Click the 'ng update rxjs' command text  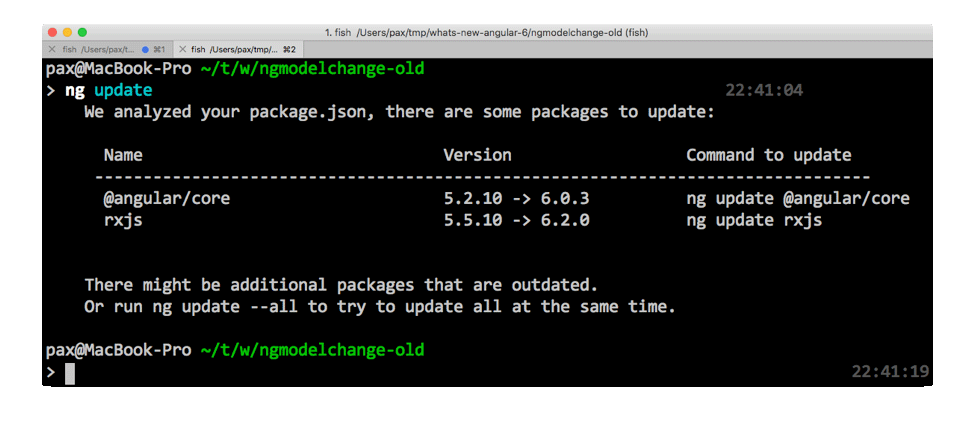[x=754, y=220]
